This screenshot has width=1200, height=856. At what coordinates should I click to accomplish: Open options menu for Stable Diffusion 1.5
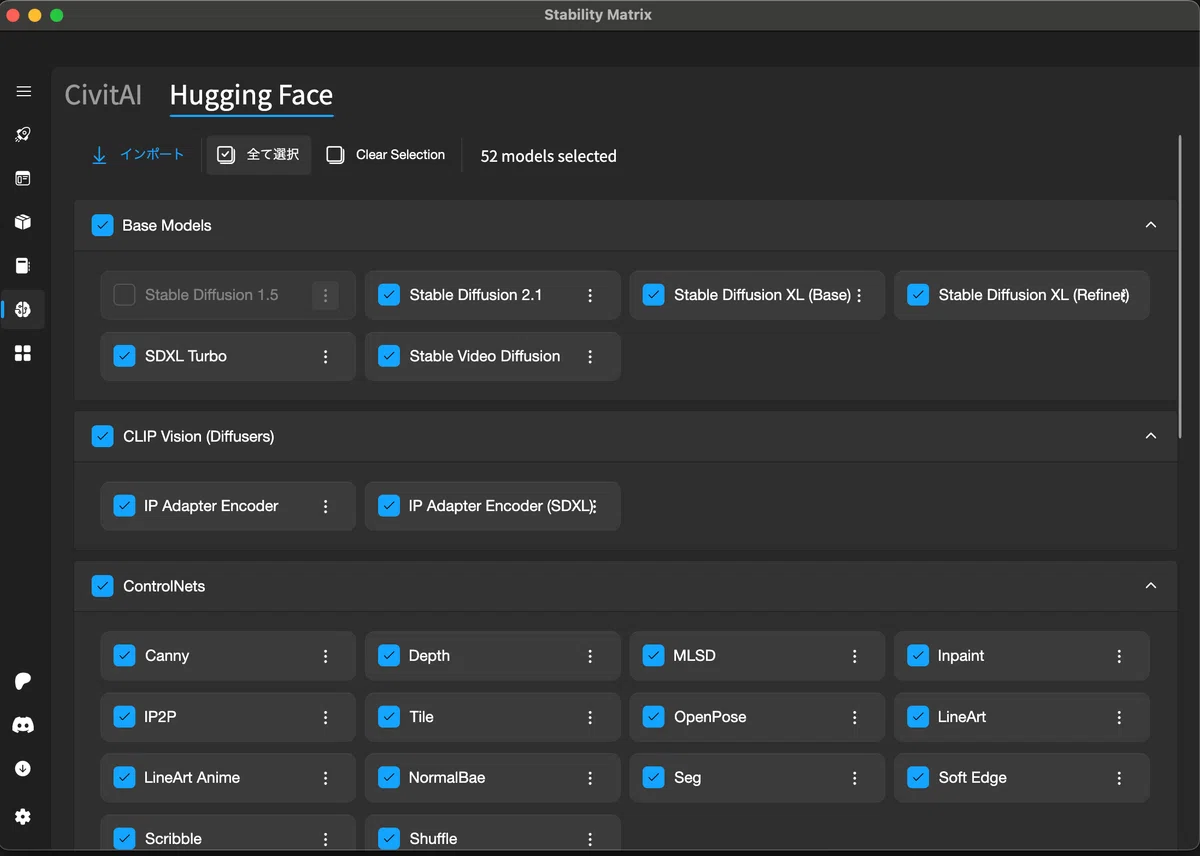pos(325,295)
